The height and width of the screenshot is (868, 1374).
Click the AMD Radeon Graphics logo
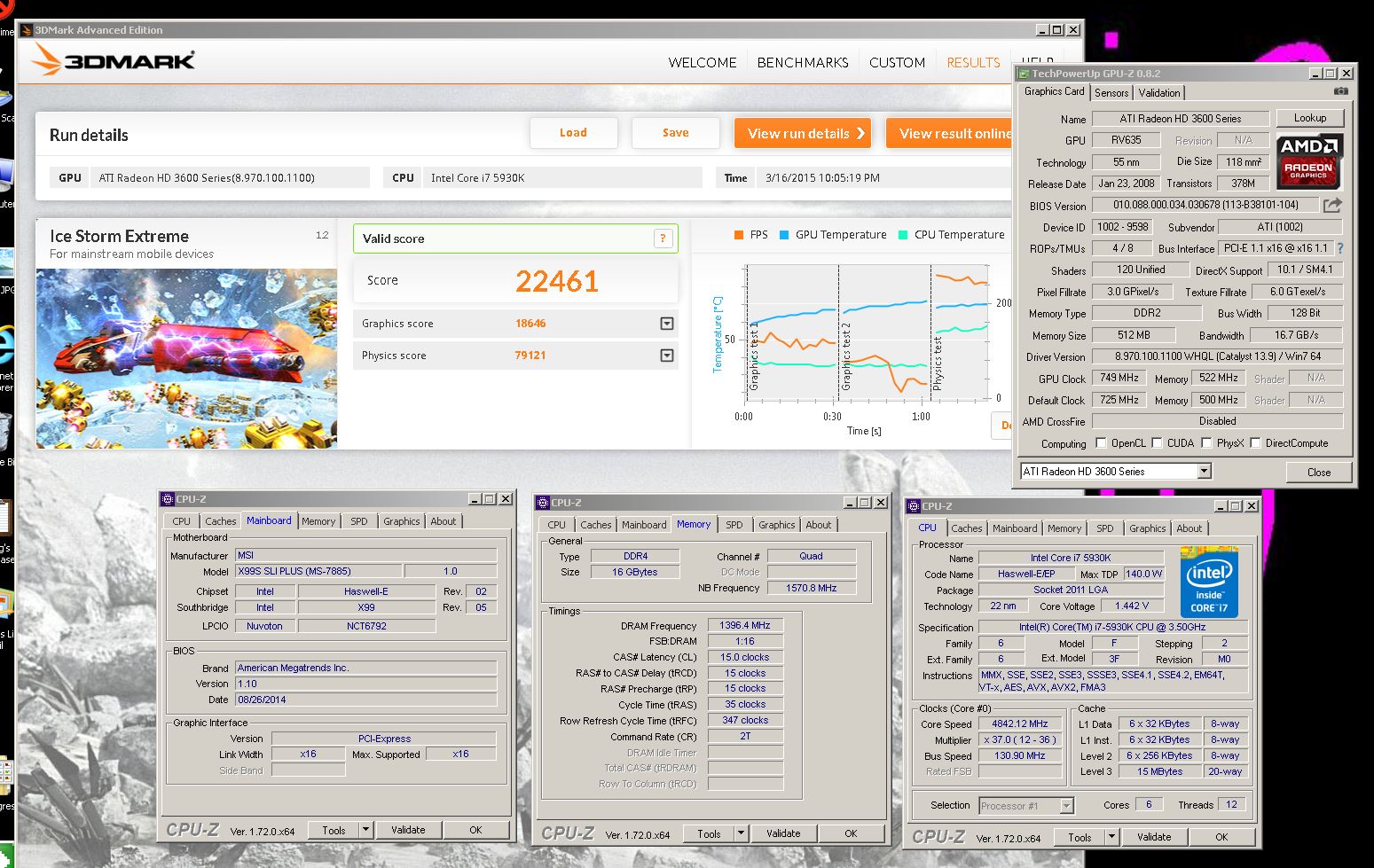click(1309, 161)
